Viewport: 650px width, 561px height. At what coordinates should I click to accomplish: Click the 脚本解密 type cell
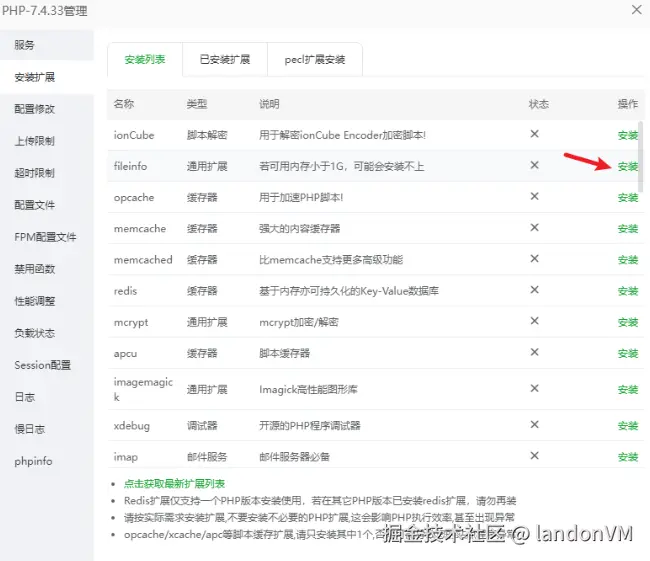coord(207,135)
